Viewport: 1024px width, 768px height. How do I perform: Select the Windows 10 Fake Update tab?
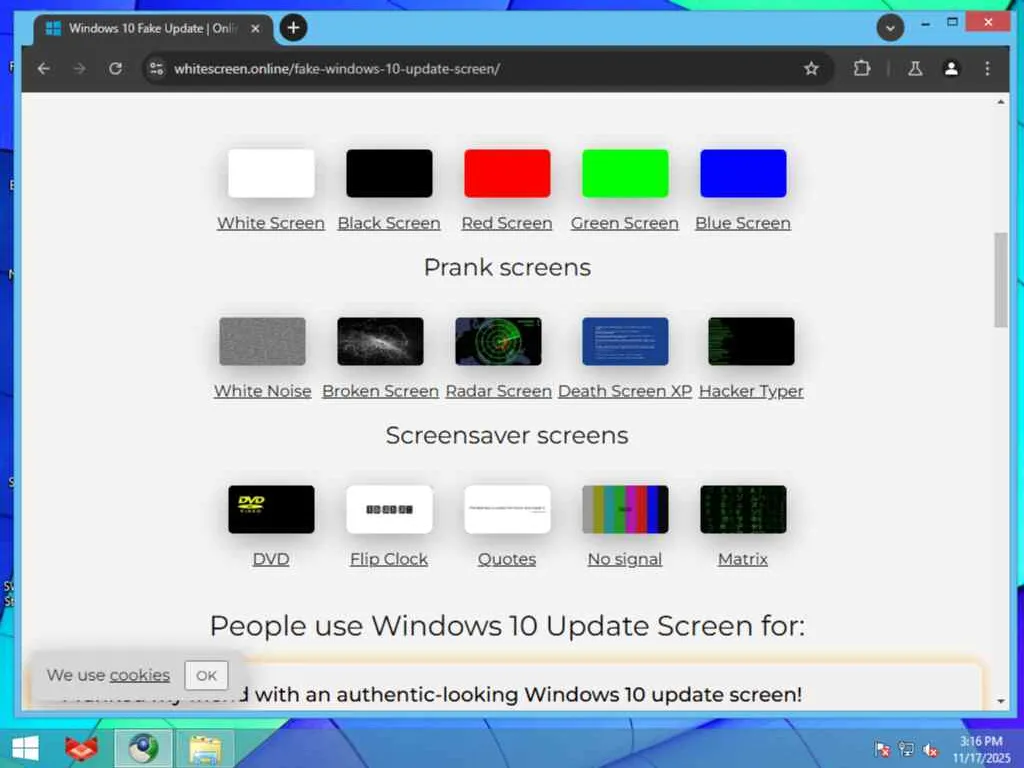[x=153, y=29]
